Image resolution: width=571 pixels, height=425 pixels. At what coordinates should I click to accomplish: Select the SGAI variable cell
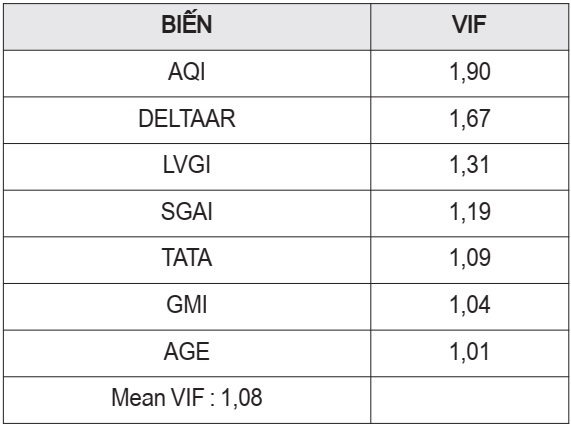[187, 213]
